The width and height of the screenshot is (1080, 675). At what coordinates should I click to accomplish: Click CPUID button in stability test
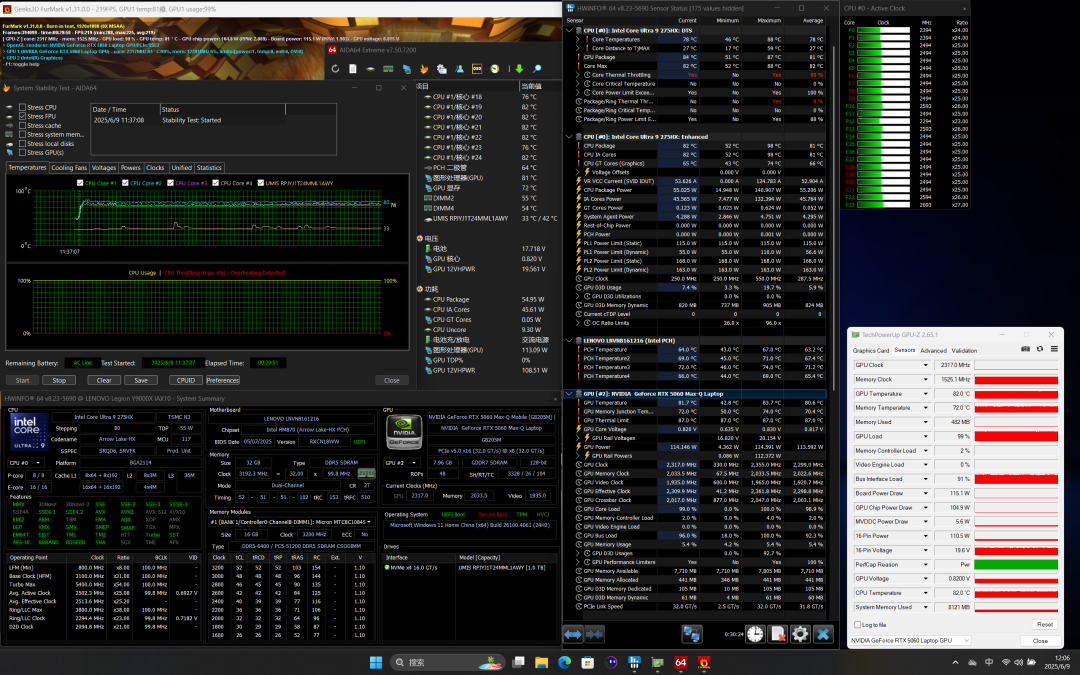186,380
